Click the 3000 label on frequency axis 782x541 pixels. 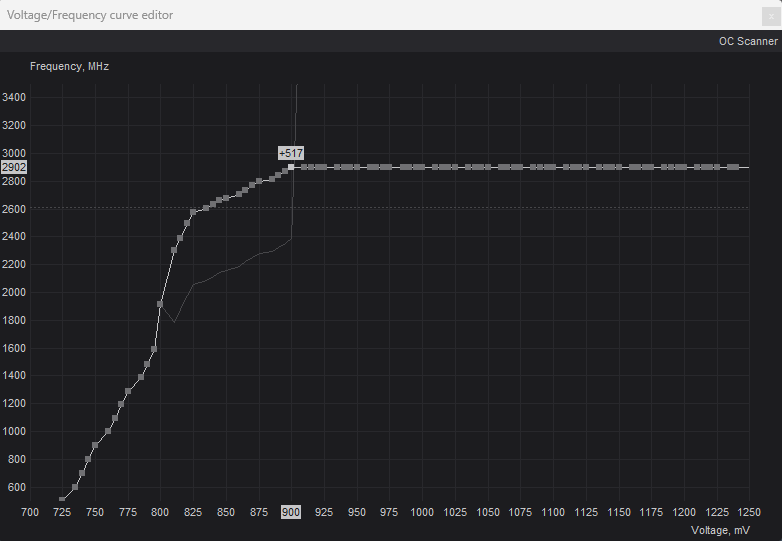14,153
